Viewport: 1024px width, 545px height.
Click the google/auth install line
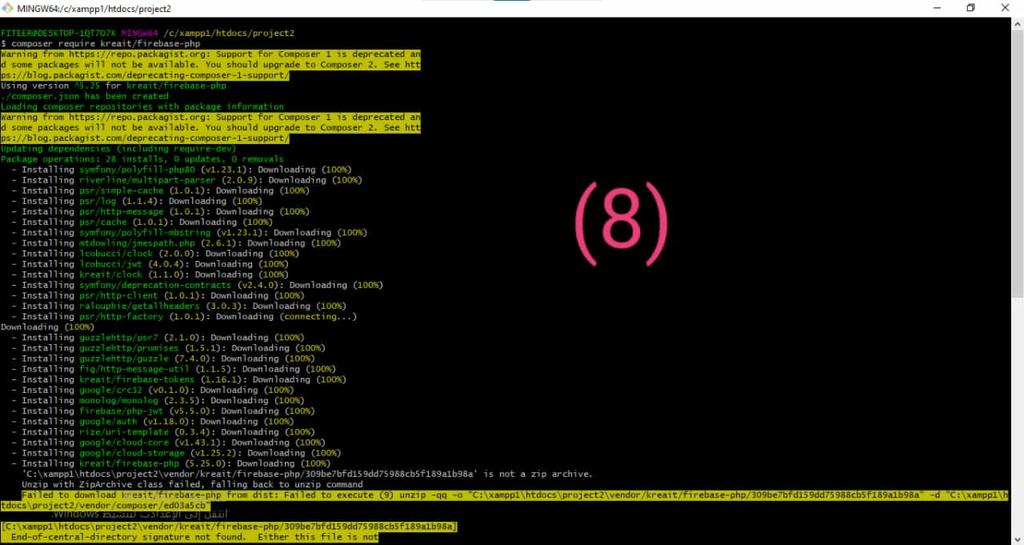coord(152,421)
